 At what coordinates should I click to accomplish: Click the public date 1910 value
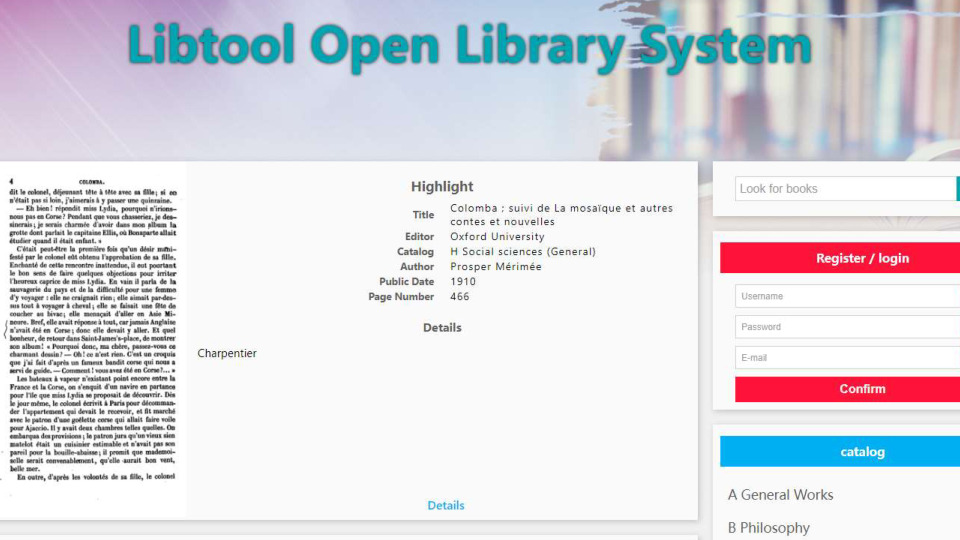[463, 282]
